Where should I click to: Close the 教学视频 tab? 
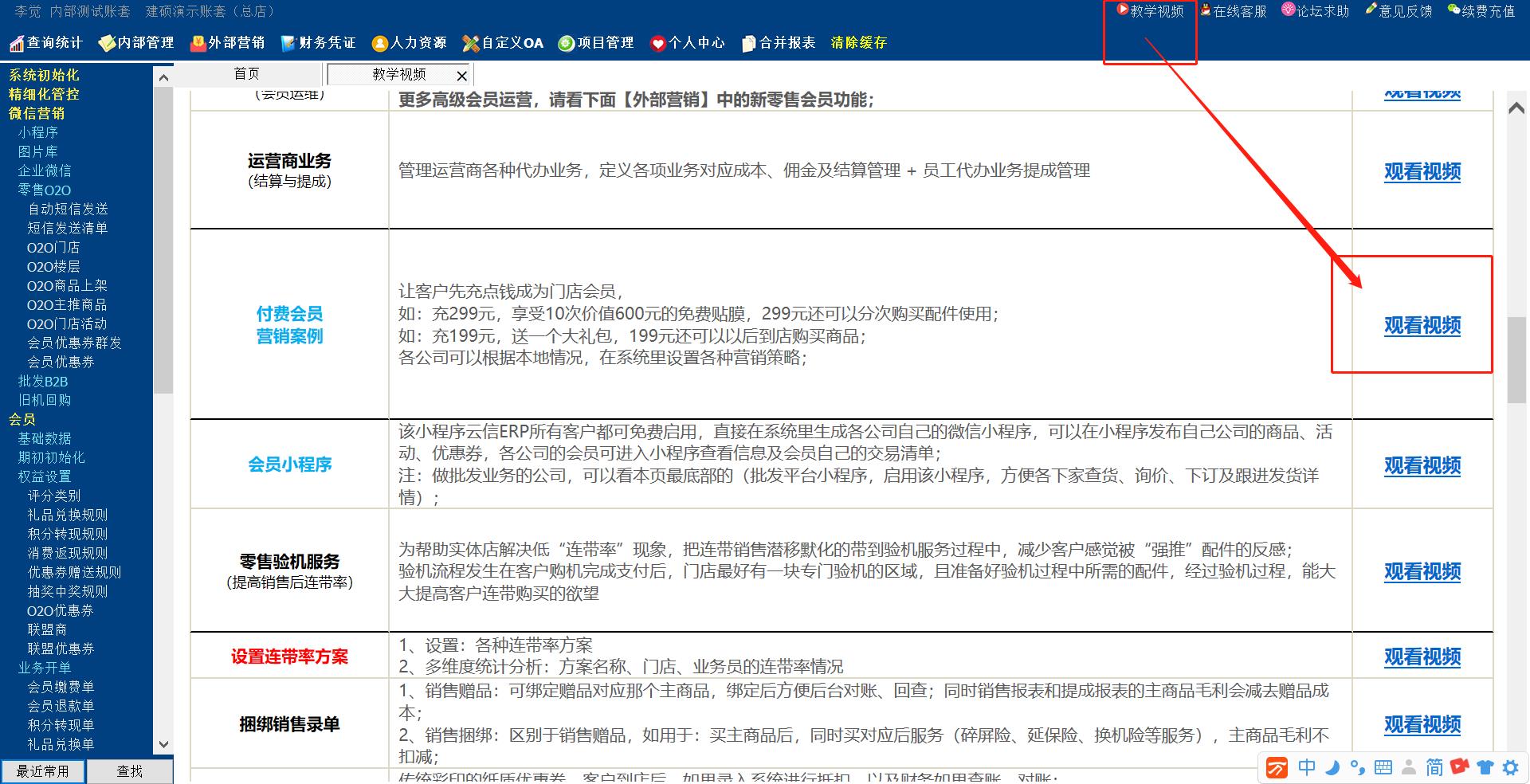461,76
